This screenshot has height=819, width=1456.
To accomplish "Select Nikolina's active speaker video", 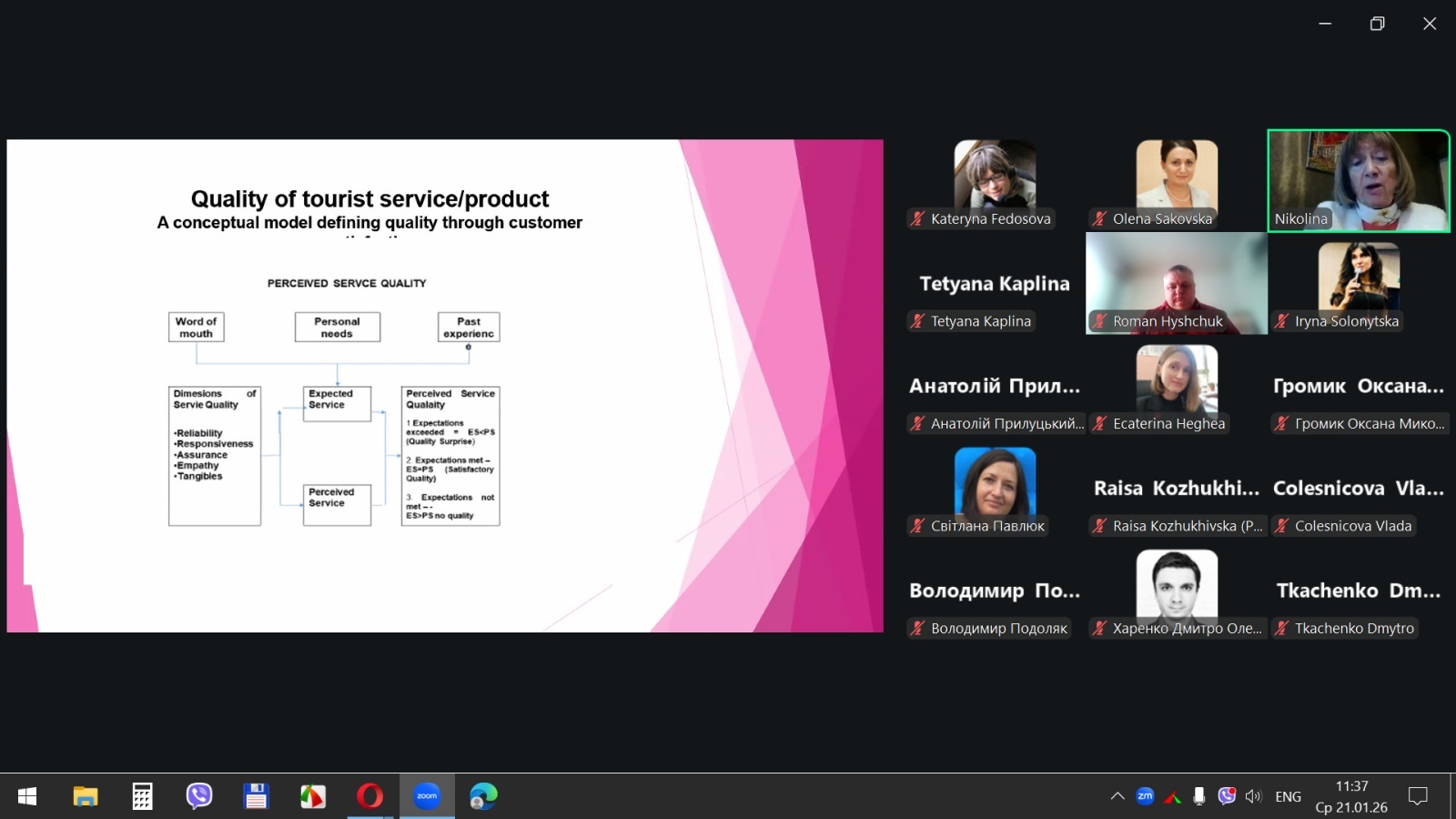I will tap(1359, 180).
